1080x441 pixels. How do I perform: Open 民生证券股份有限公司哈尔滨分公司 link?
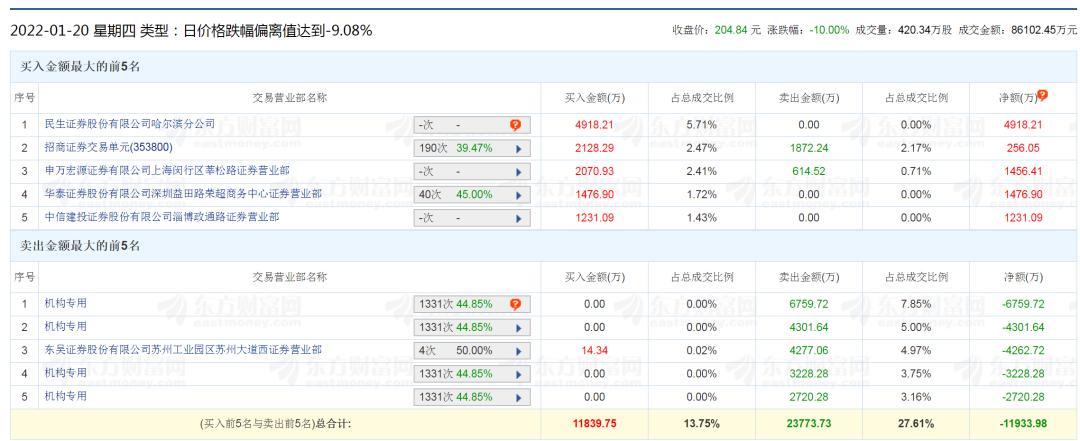click(129, 124)
